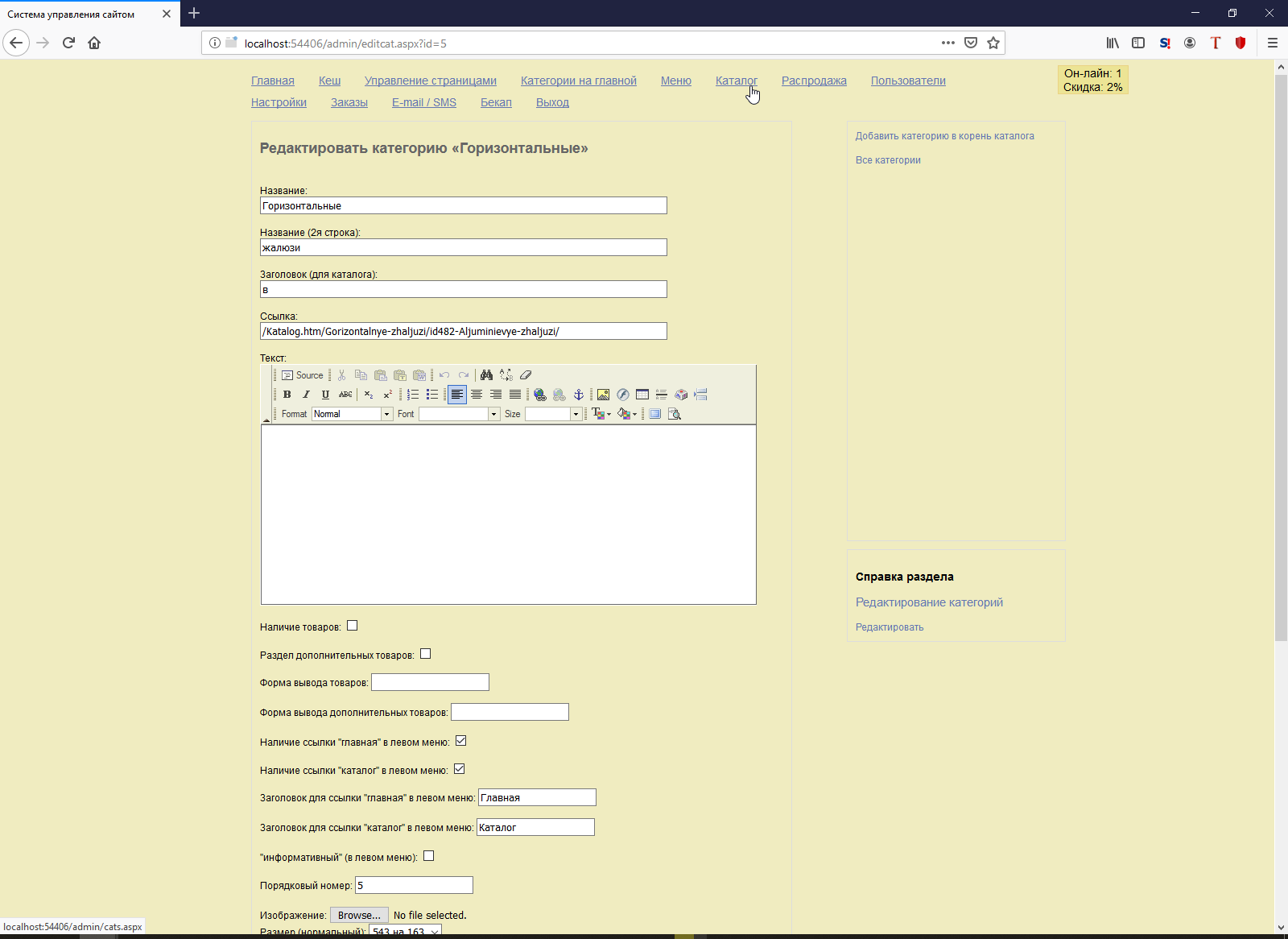
Task: Insert a page break
Action: click(x=700, y=395)
